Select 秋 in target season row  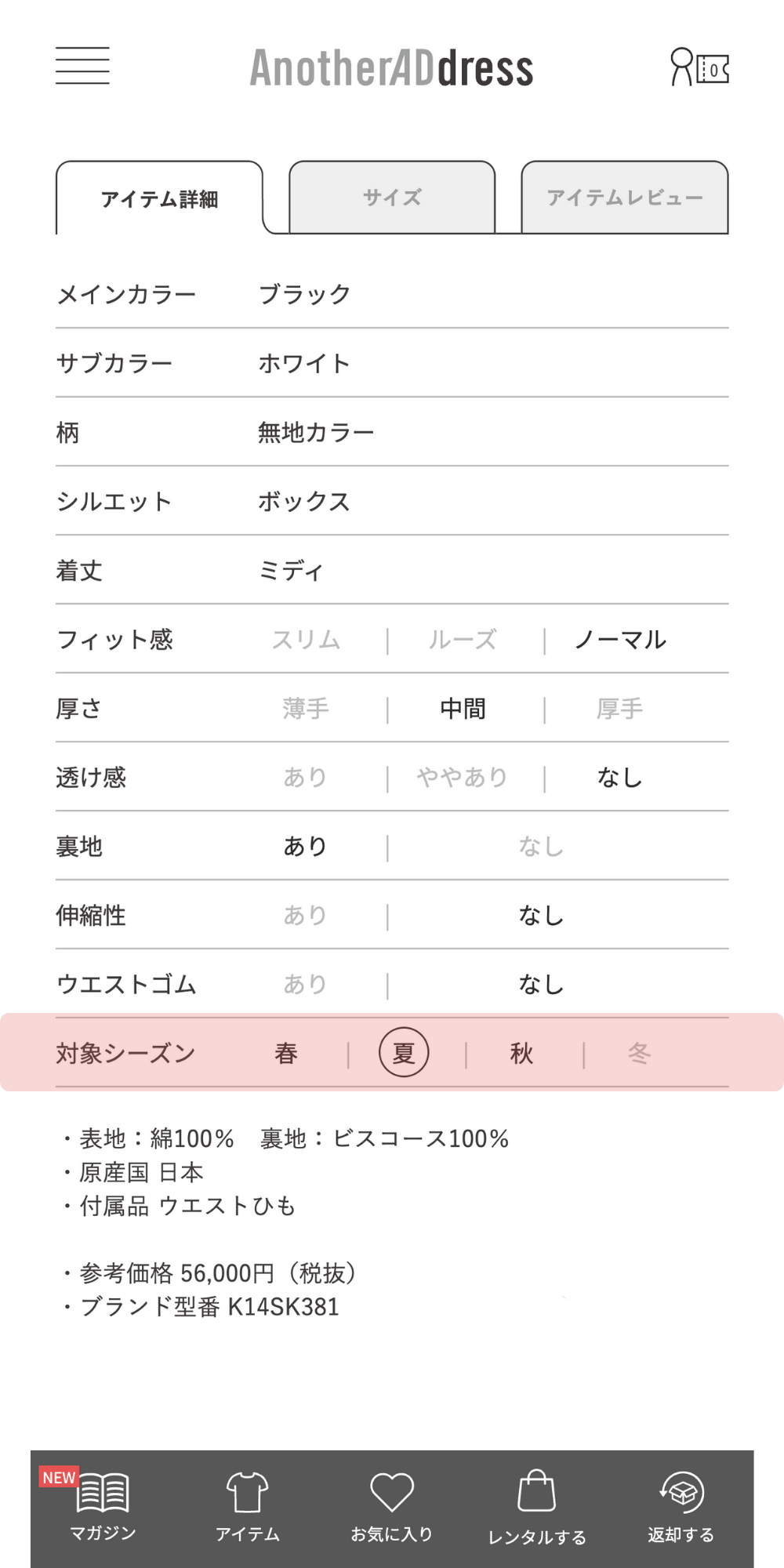pyautogui.click(x=521, y=1053)
